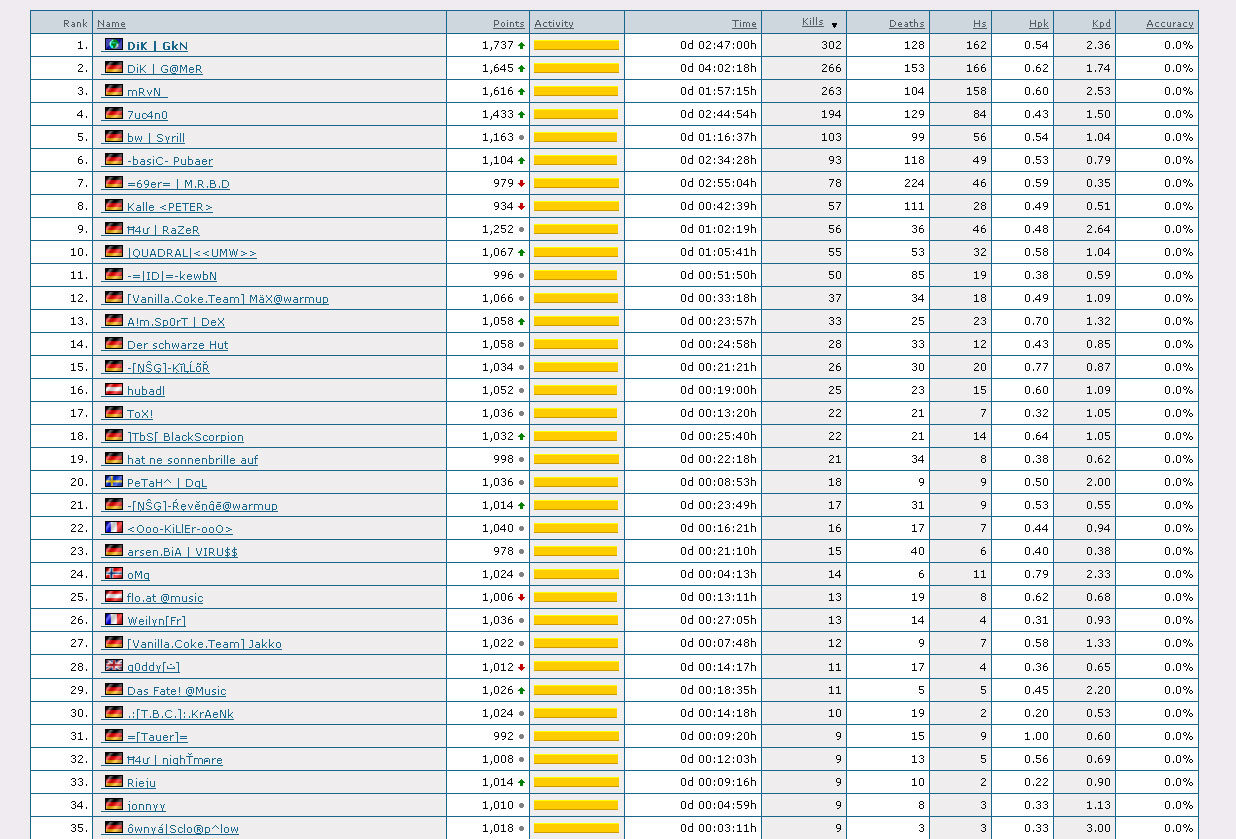The height and width of the screenshot is (839, 1236).
Task: Click the French flag next to Weilyn[Fr]
Action: (114, 620)
